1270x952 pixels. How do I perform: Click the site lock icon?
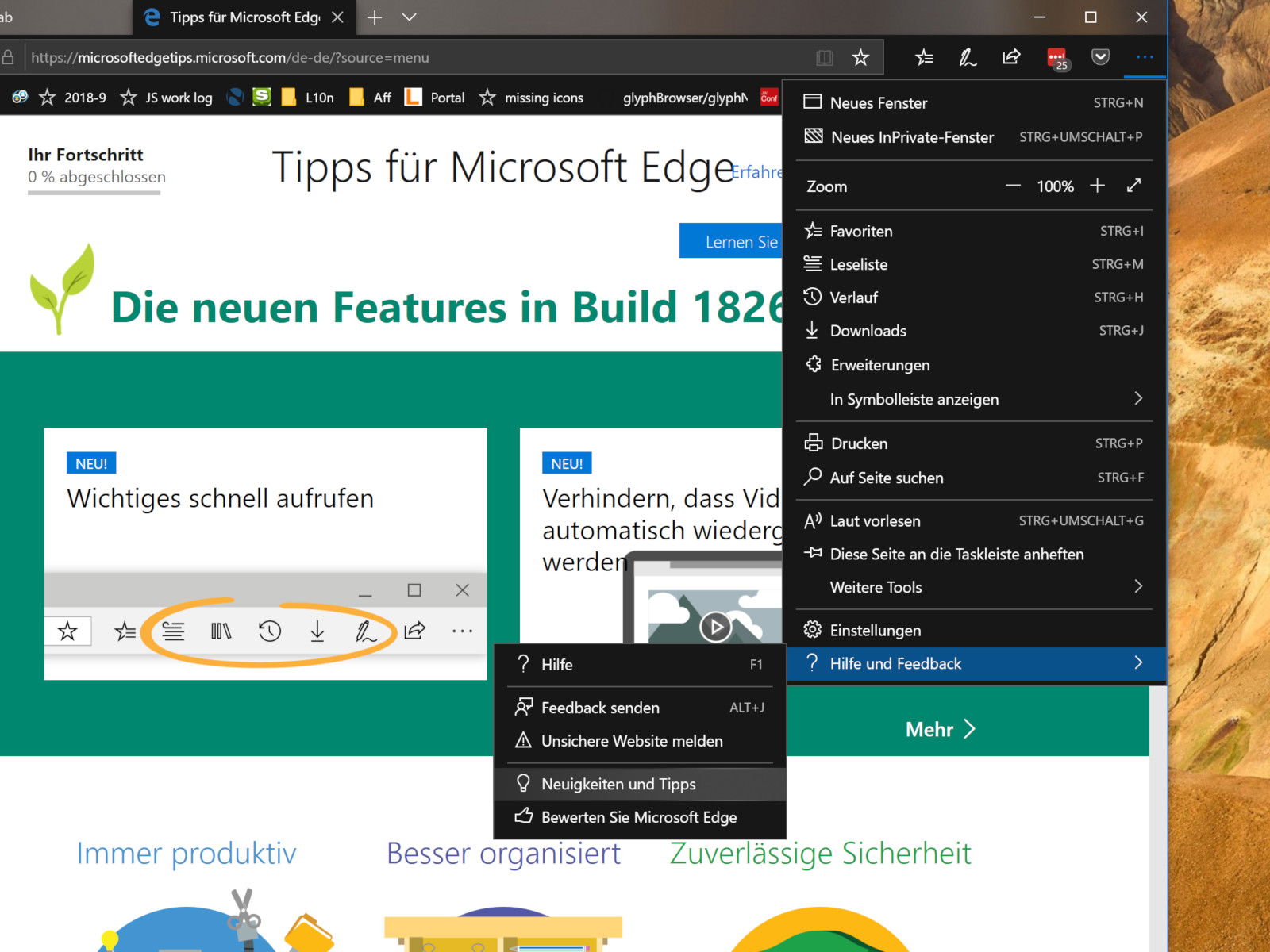point(9,57)
